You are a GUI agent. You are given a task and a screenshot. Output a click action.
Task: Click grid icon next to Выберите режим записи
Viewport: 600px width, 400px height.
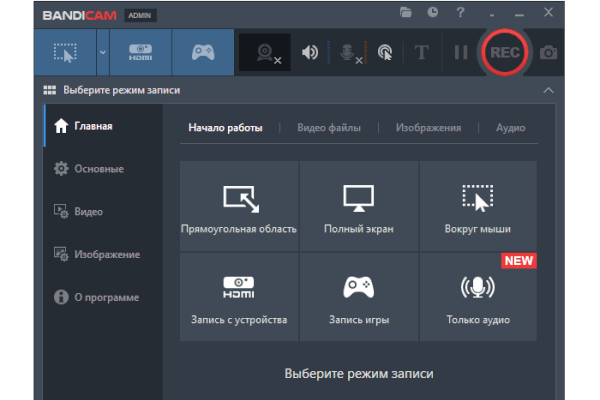[50, 90]
